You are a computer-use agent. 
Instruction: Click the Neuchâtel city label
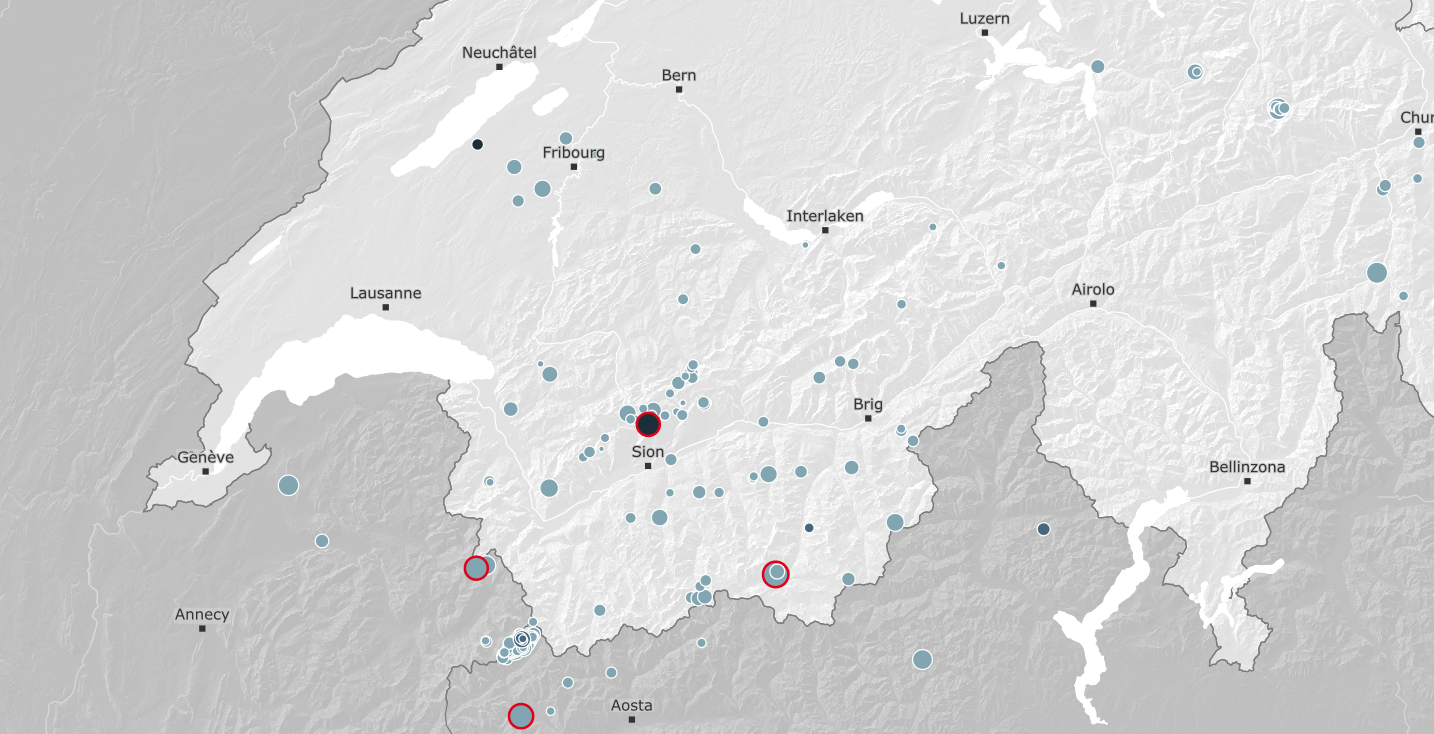point(500,53)
